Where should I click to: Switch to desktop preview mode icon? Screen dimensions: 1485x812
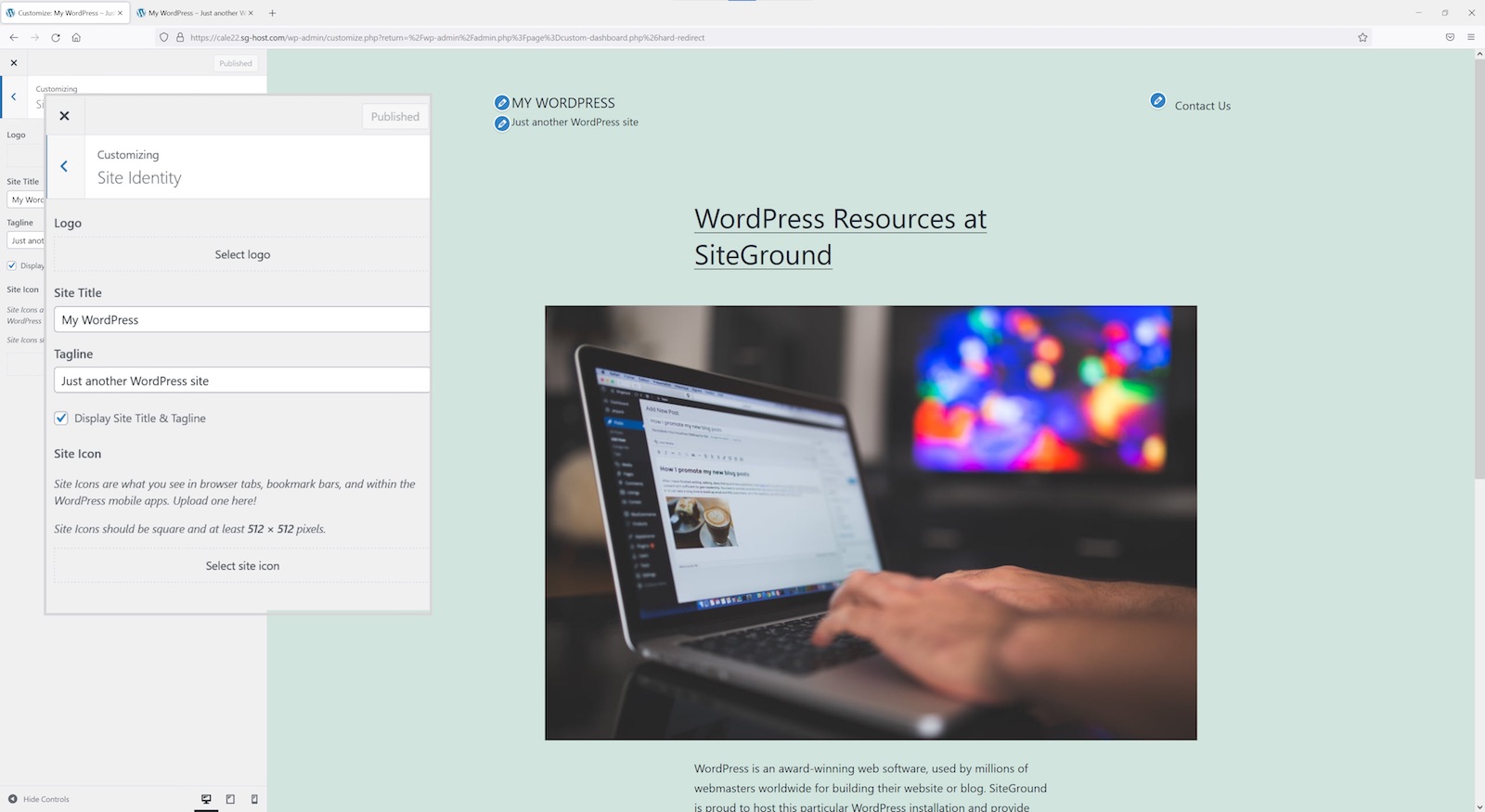point(206,799)
